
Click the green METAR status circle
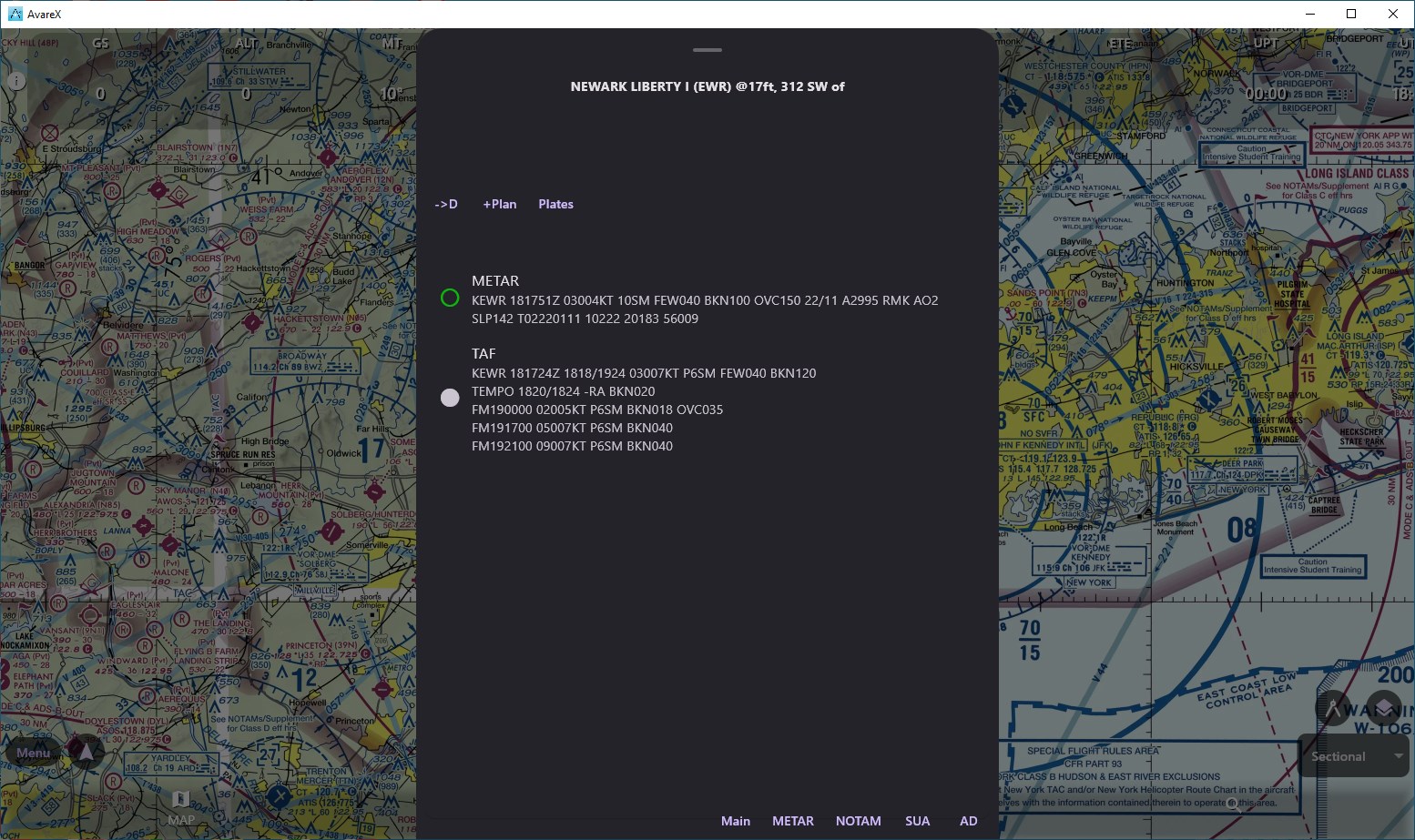pyautogui.click(x=450, y=298)
